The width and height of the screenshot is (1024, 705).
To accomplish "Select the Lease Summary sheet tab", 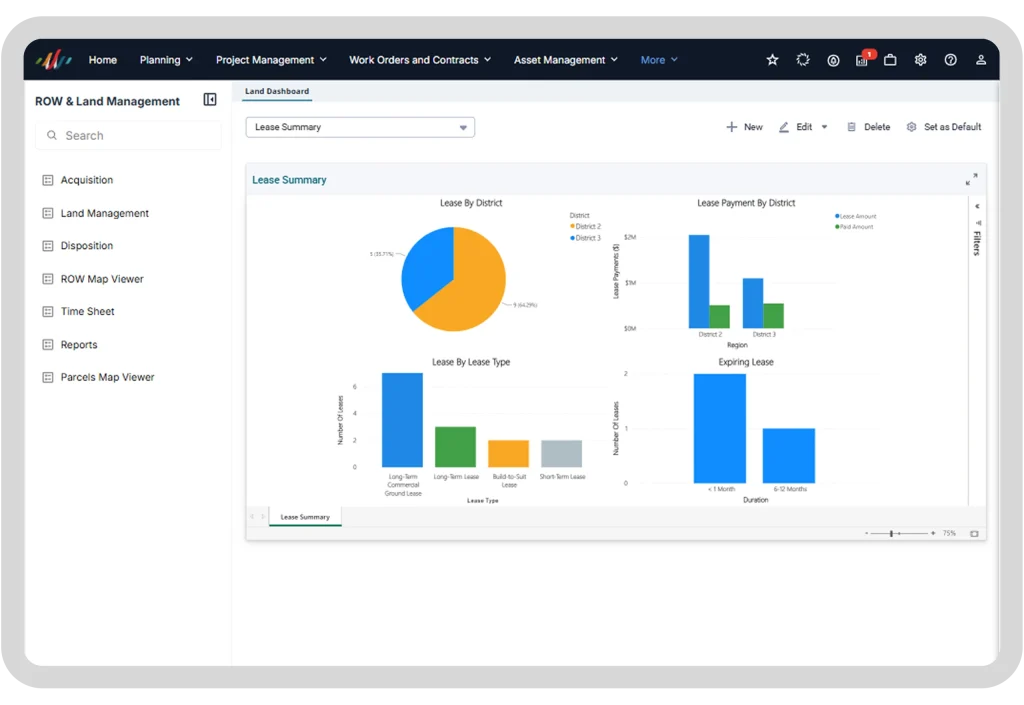I will coord(305,517).
